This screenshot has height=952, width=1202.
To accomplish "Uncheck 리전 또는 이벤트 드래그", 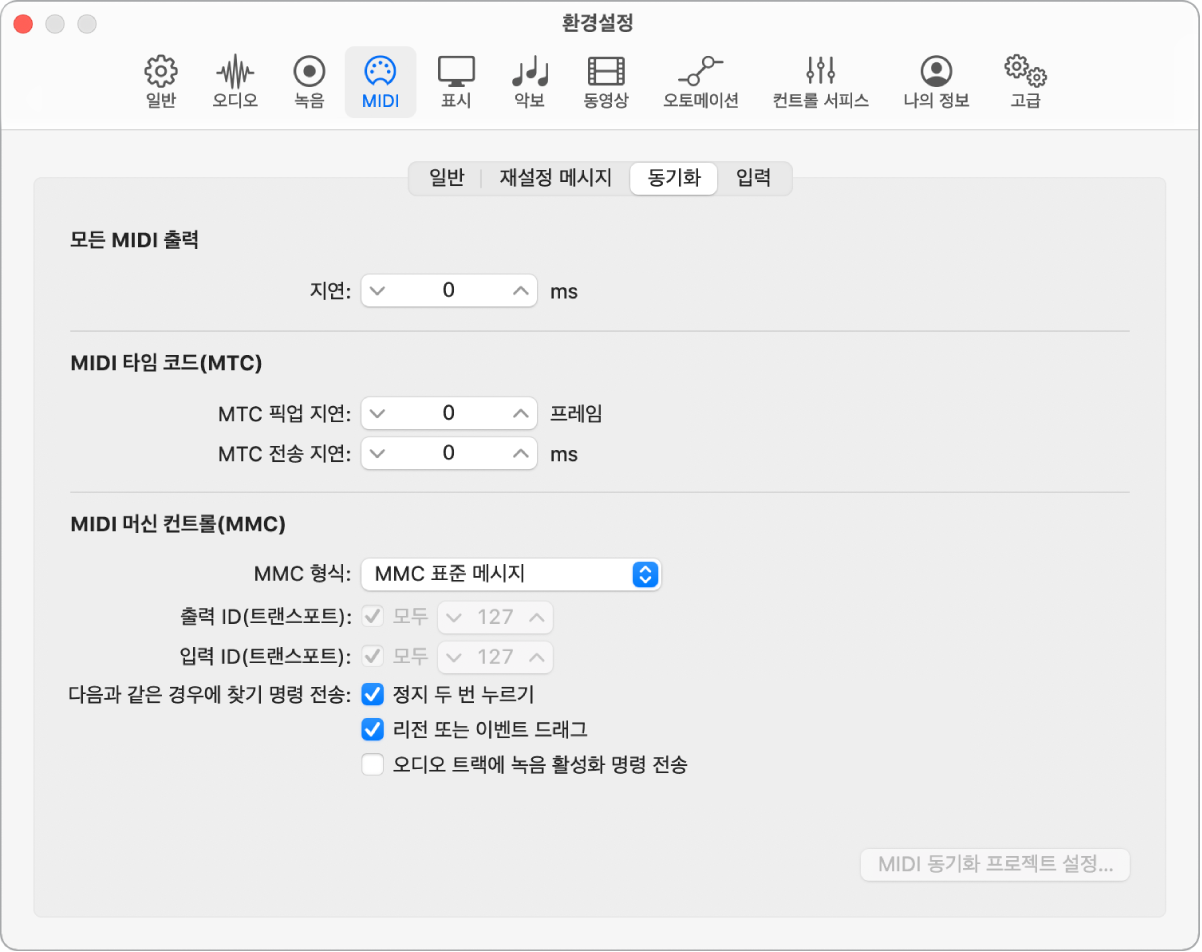I will [373, 729].
